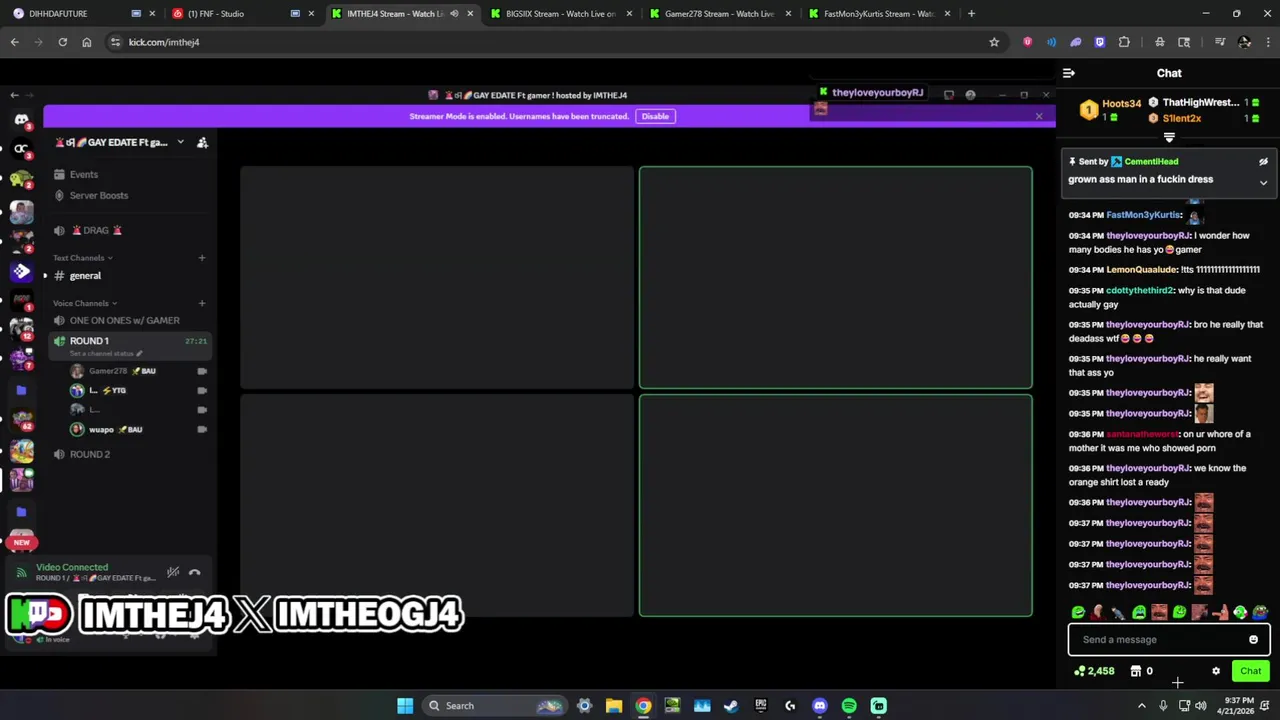The width and height of the screenshot is (1280, 720).
Task: Hide the pinned chat message
Action: pyautogui.click(x=1263, y=161)
